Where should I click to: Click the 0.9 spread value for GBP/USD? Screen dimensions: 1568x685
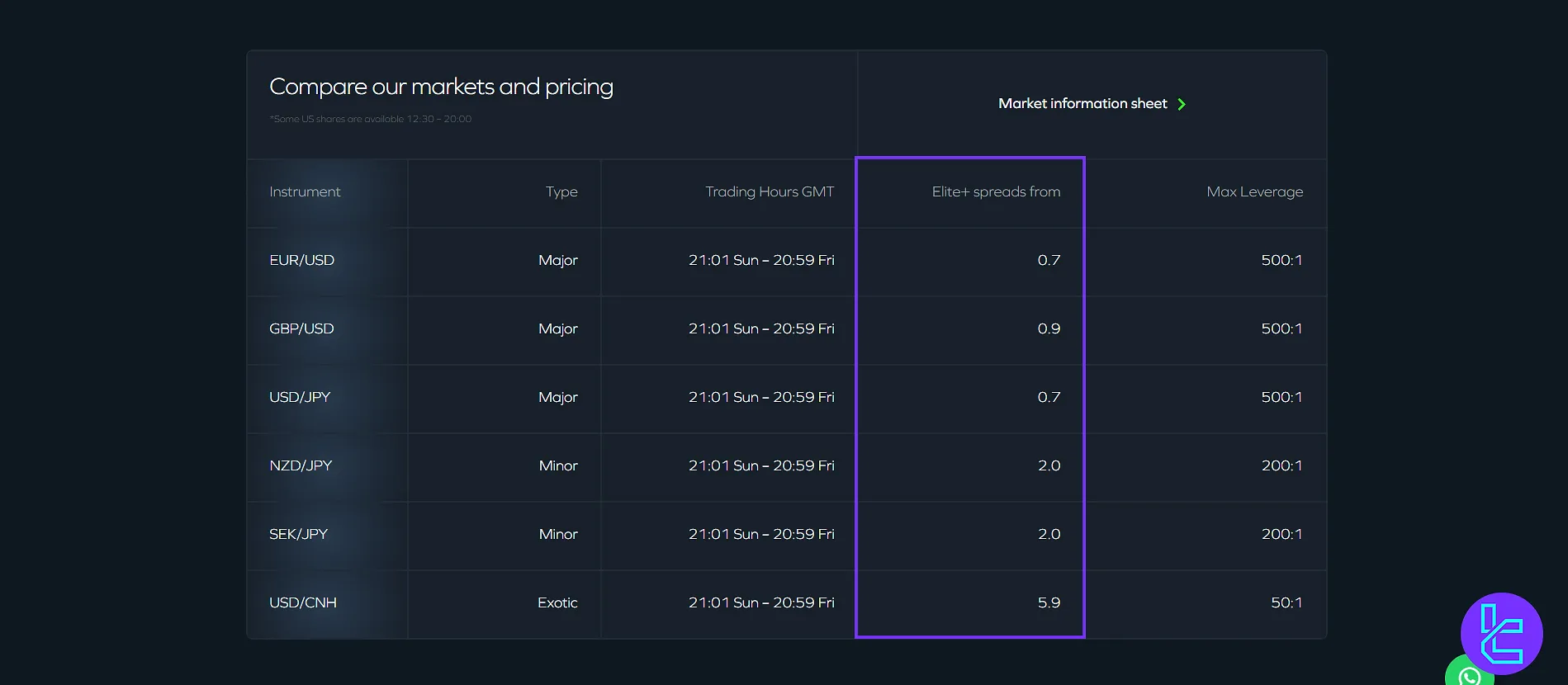pos(1049,328)
